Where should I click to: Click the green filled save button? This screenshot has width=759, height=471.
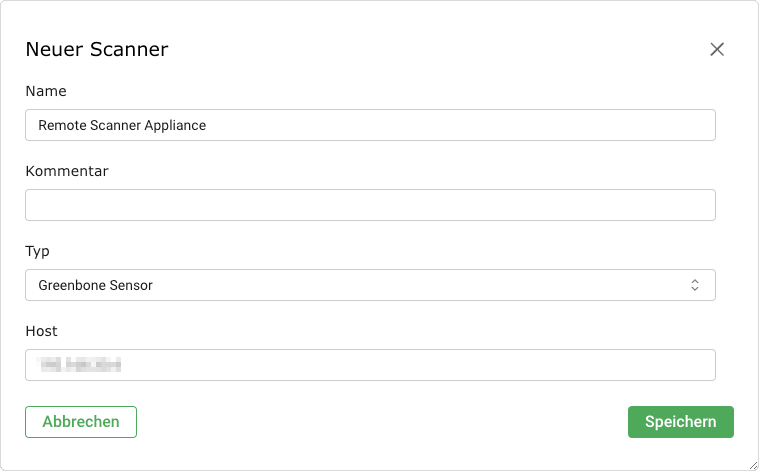pos(680,422)
